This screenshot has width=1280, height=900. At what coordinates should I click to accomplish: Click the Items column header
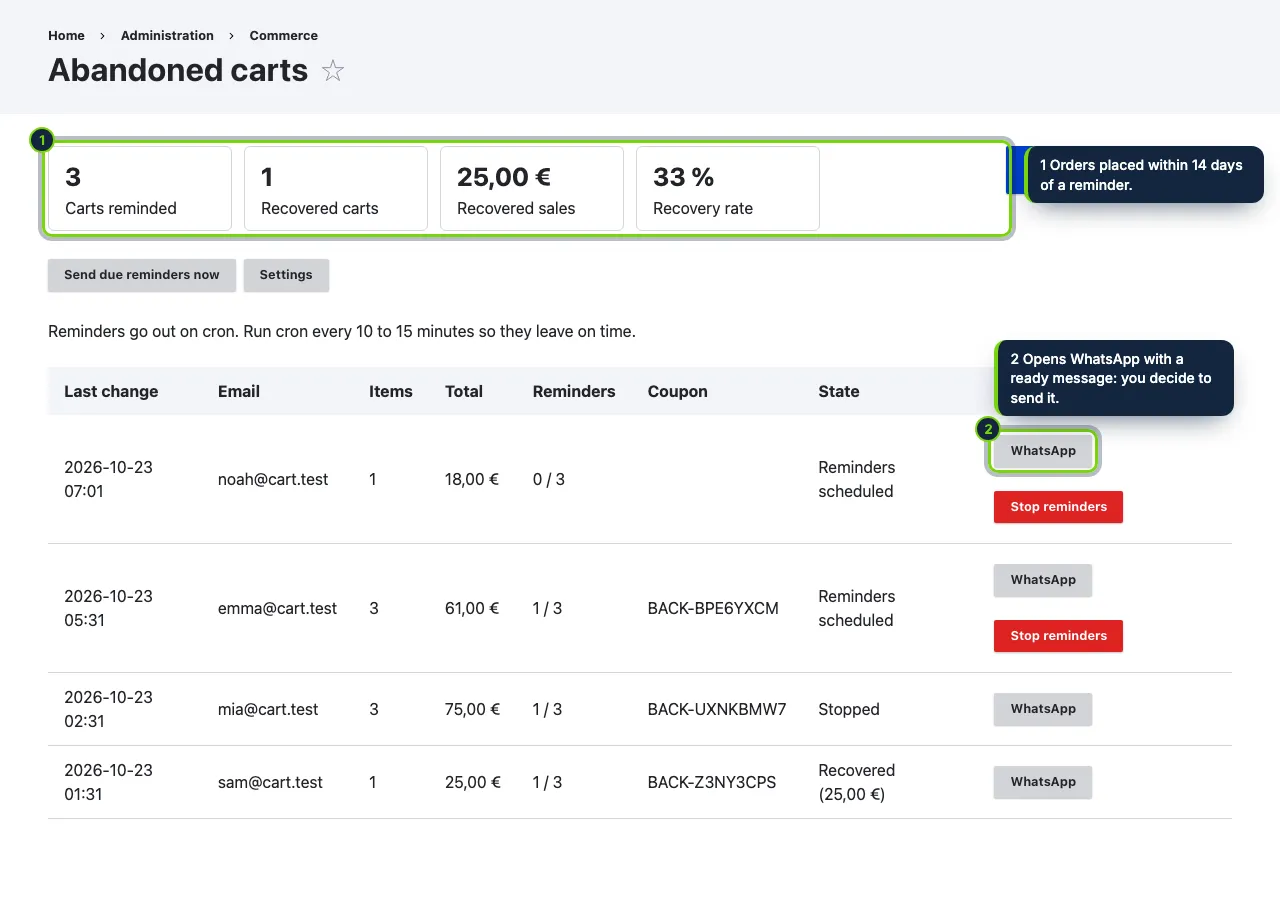391,391
